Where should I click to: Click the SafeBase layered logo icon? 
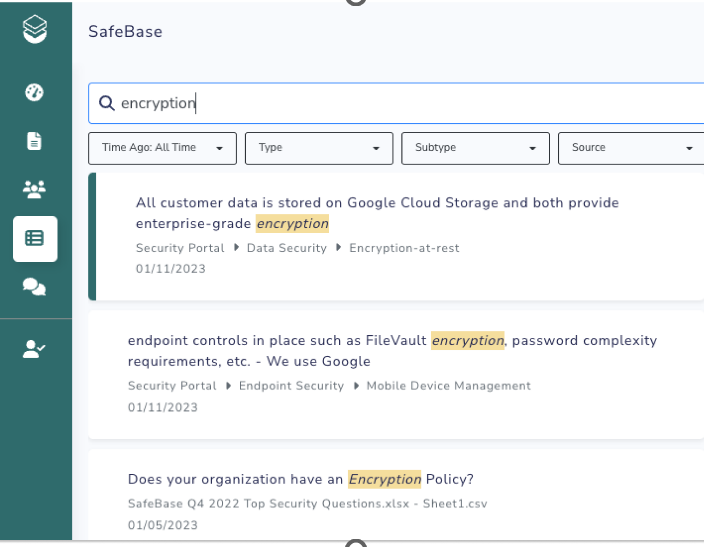pyautogui.click(x=35, y=30)
